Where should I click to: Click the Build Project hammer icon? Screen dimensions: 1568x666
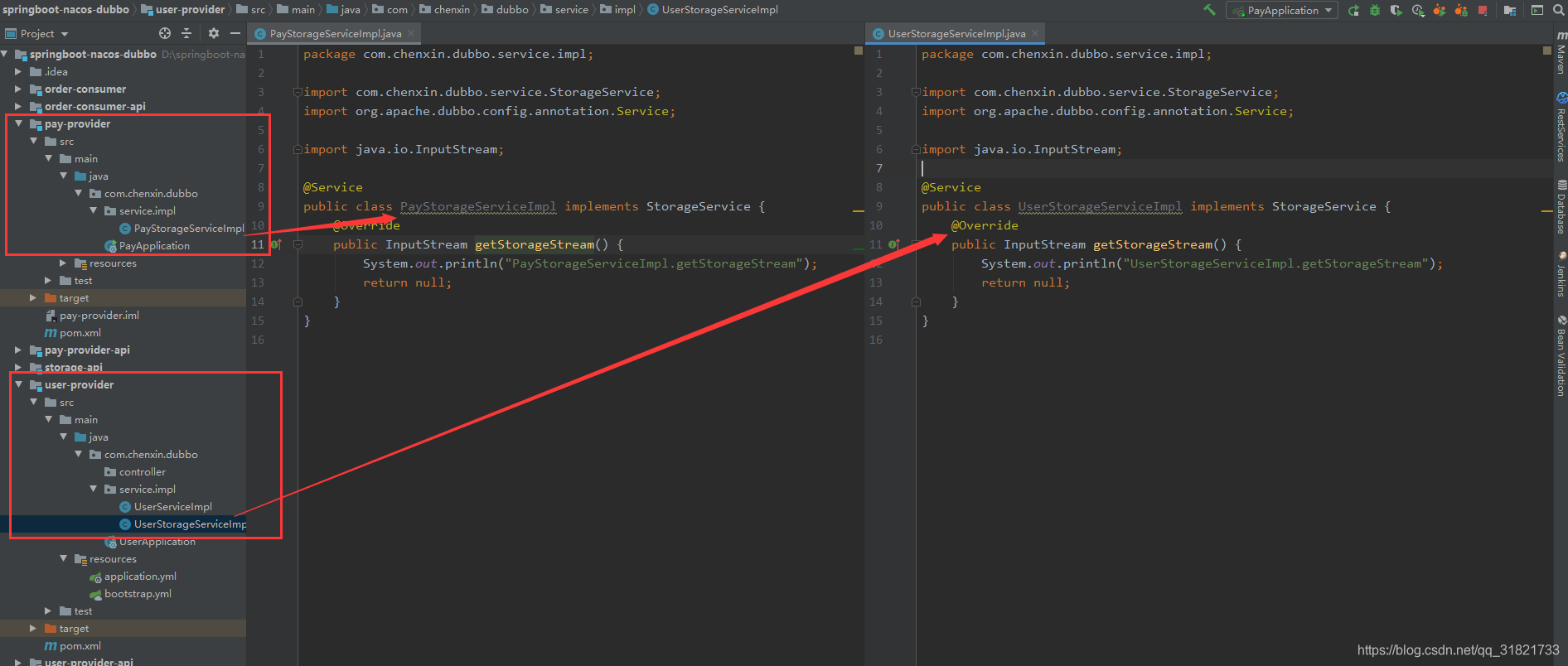click(1209, 10)
